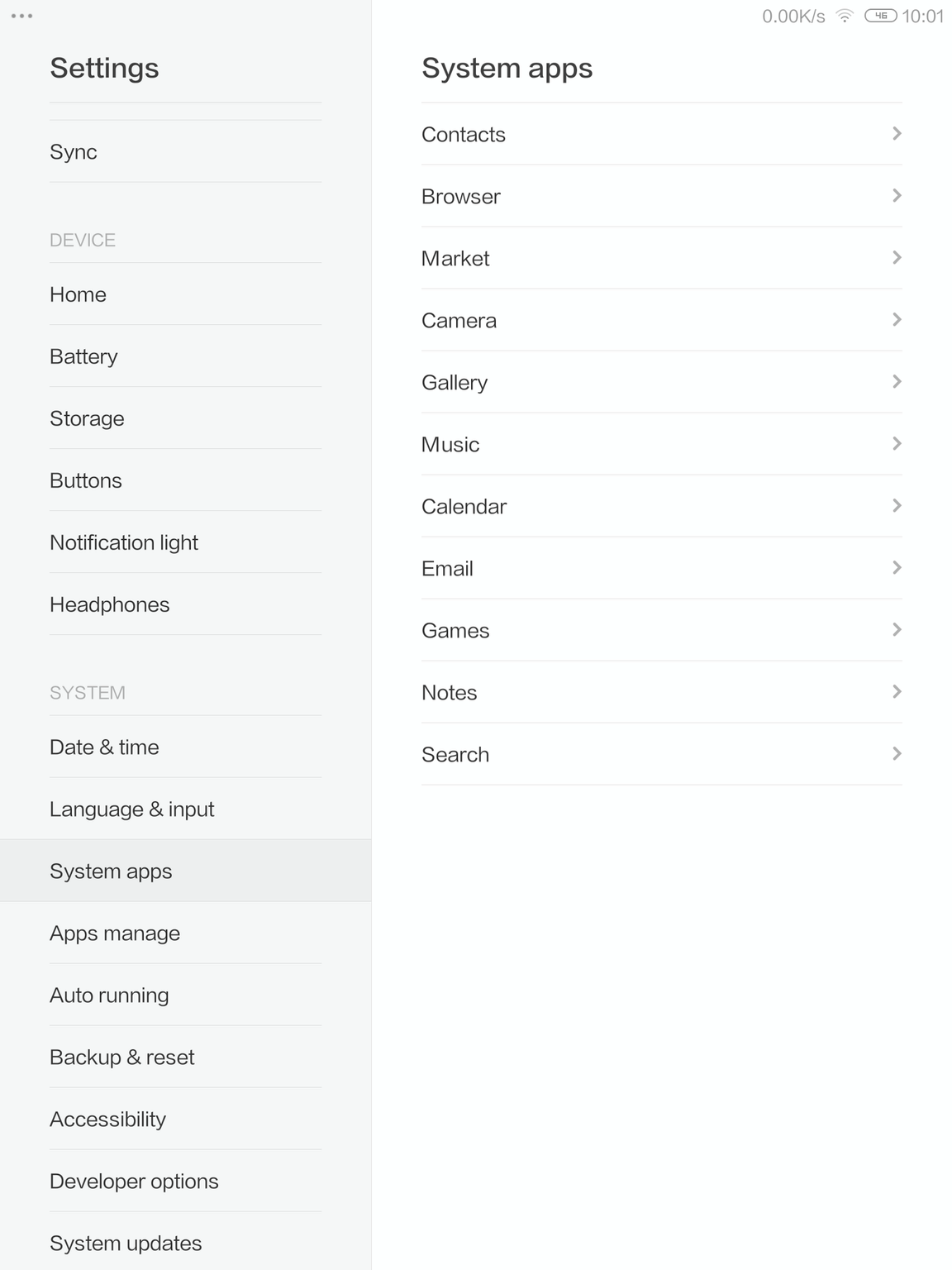Open Calendar app settings
Viewport: 952px width, 1270px height.
tap(464, 507)
